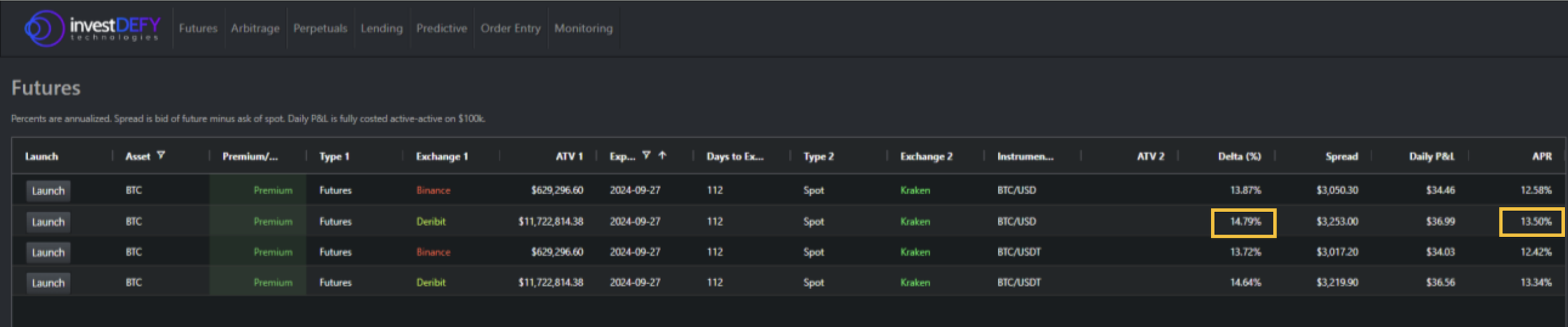Sort by the APR column header
Screen dimensions: 1568x327
(x=1542, y=156)
